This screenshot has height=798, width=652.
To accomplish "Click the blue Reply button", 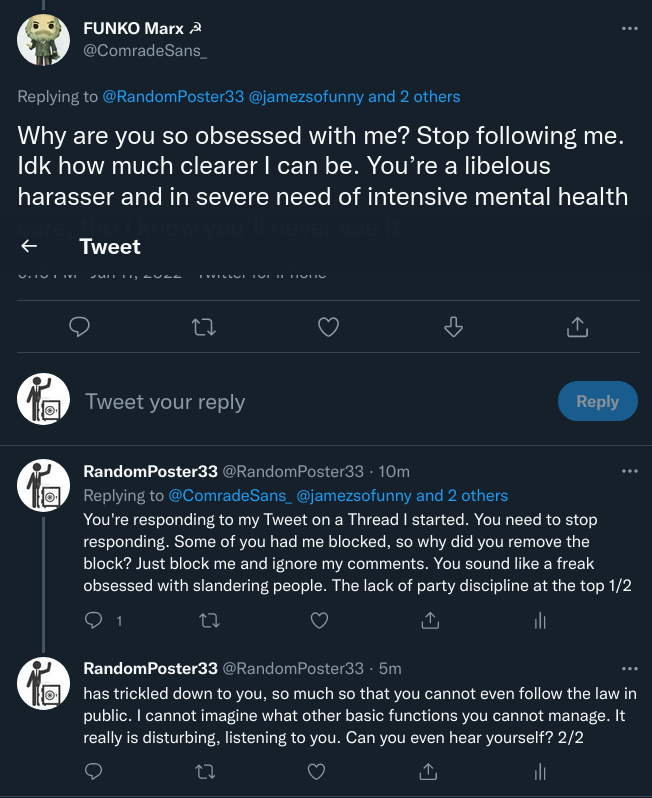I will pos(597,401).
